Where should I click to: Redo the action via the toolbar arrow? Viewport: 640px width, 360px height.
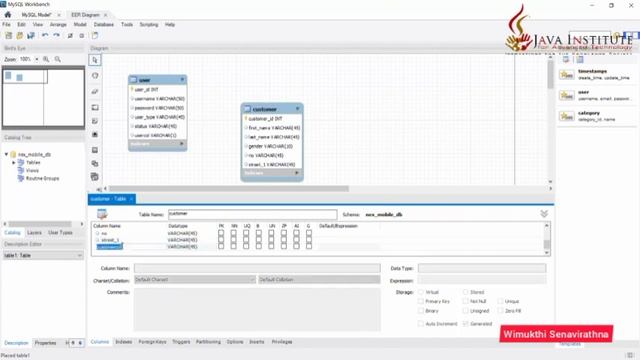click(x=56, y=36)
